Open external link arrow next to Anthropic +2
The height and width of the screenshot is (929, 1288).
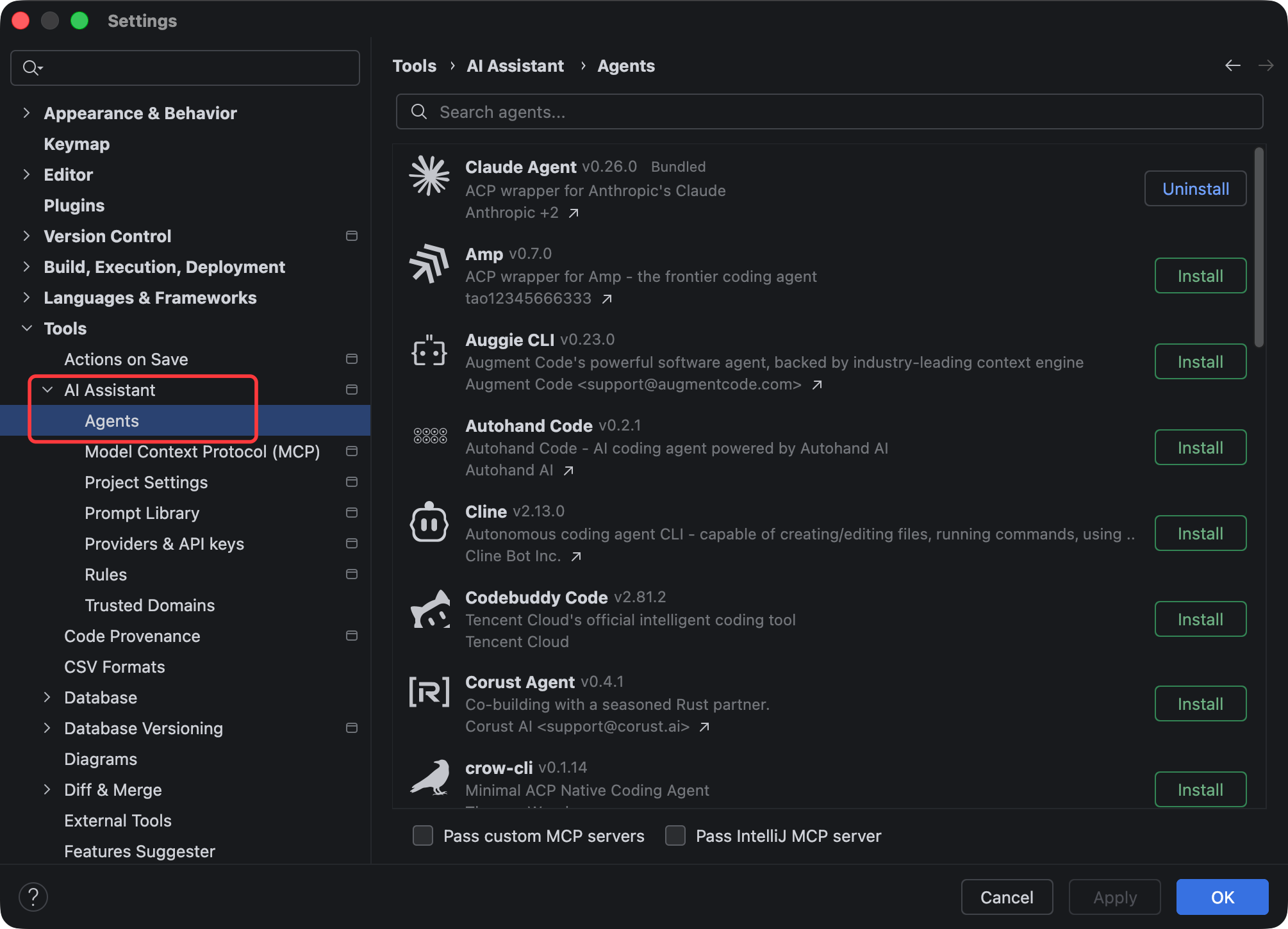(x=574, y=213)
